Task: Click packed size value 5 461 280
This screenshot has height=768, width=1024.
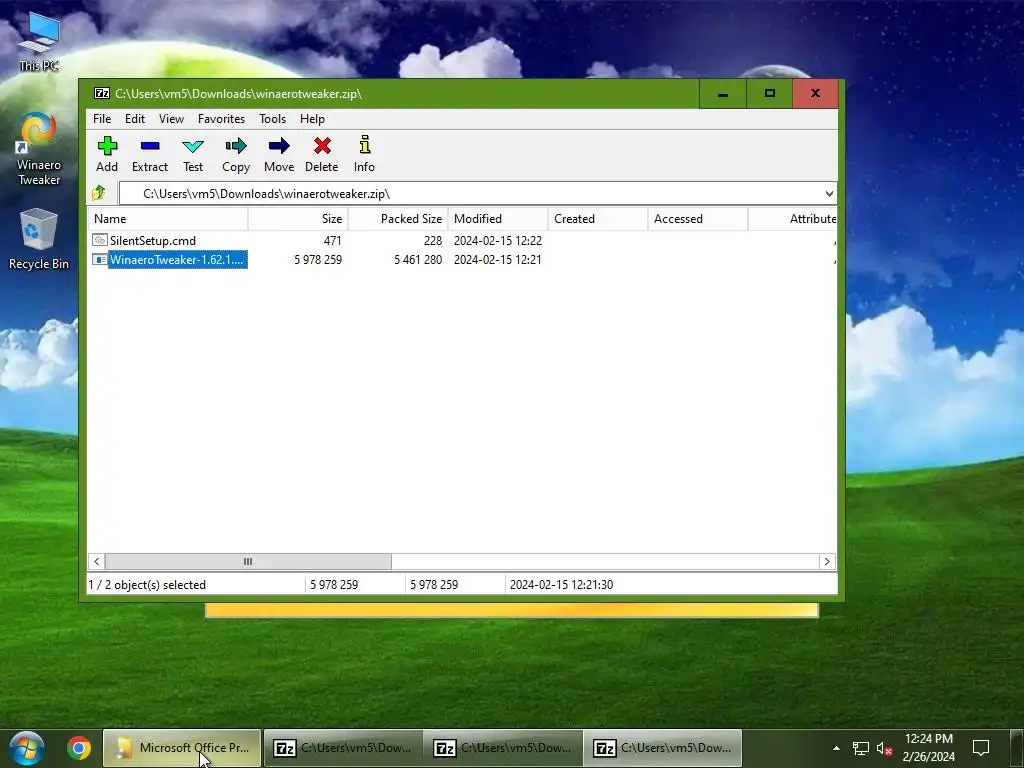Action: point(418,260)
